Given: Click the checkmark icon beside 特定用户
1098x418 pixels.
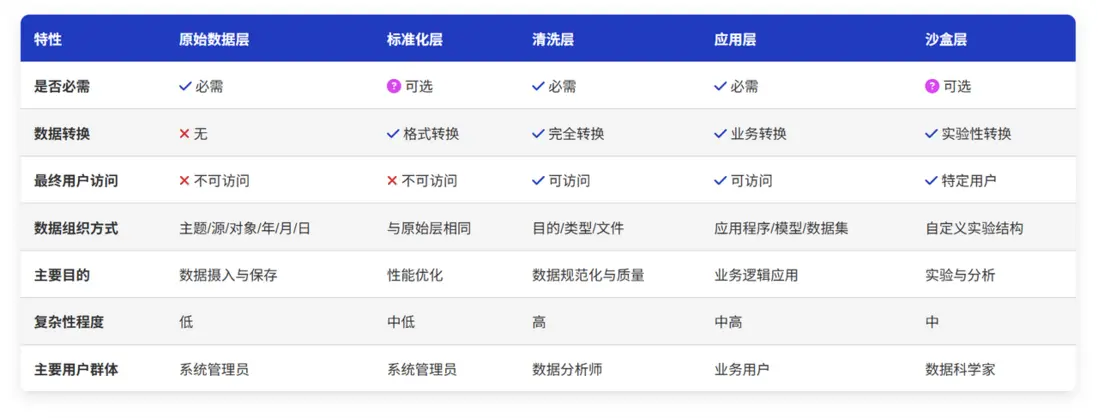Looking at the screenshot, I should click(x=932, y=181).
